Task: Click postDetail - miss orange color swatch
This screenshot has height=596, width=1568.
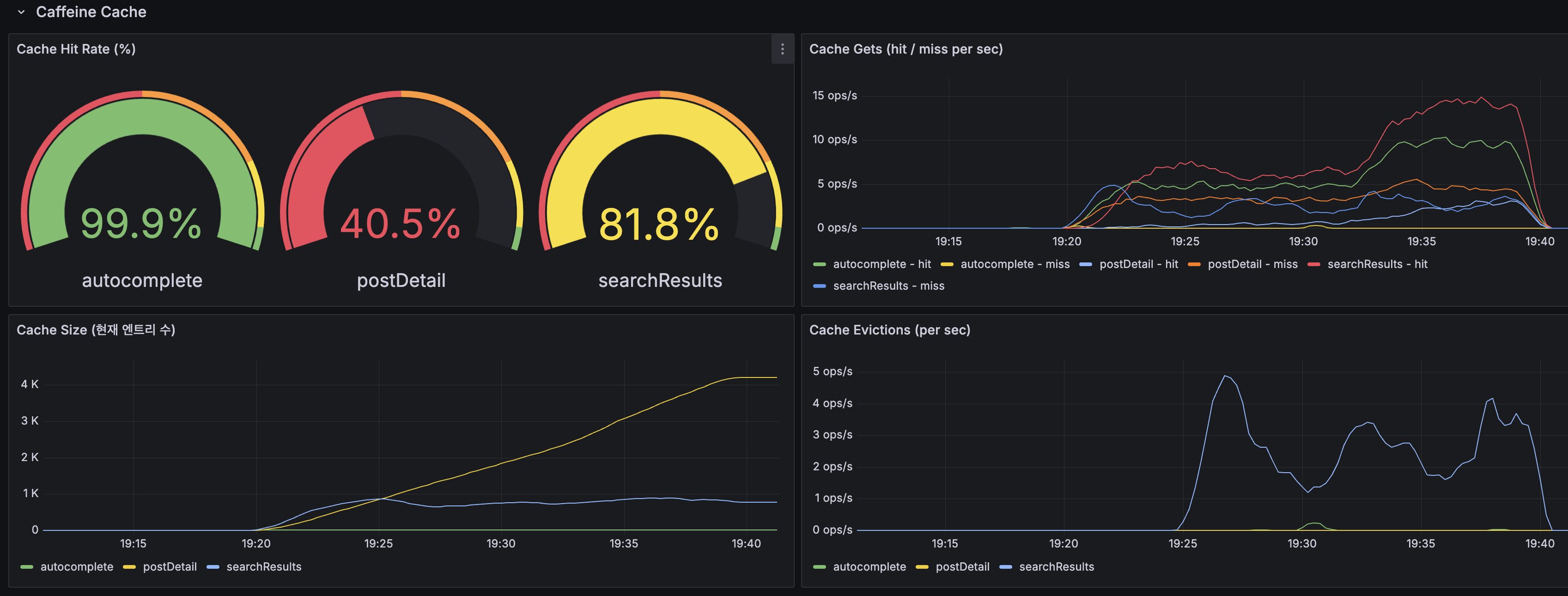Action: click(1194, 264)
